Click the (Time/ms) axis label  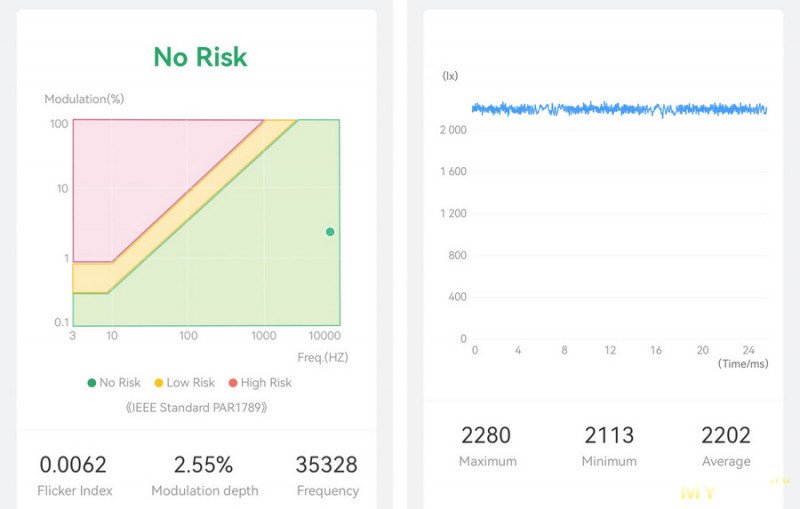point(743,364)
